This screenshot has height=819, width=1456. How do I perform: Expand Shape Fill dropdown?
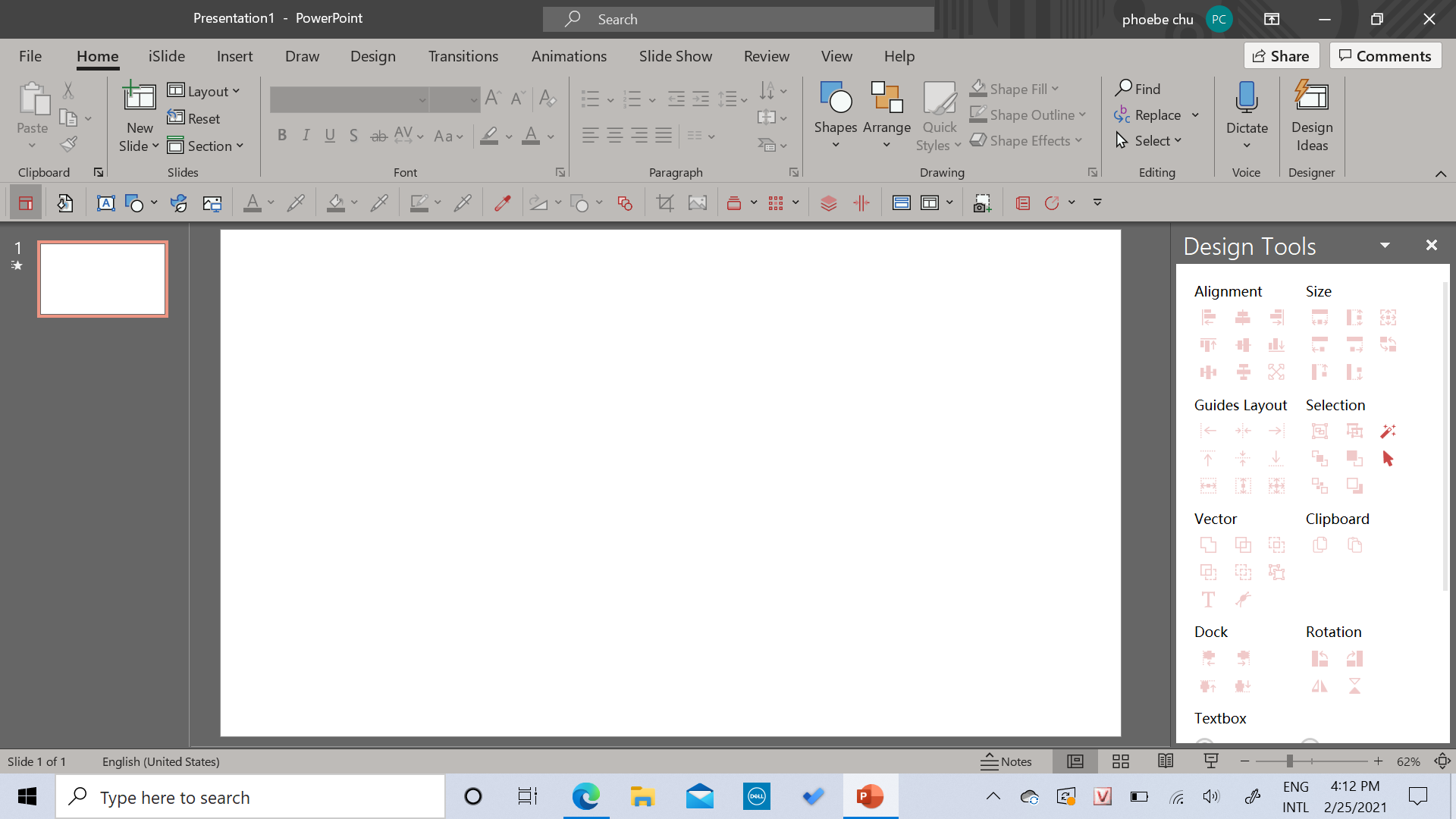click(1056, 89)
